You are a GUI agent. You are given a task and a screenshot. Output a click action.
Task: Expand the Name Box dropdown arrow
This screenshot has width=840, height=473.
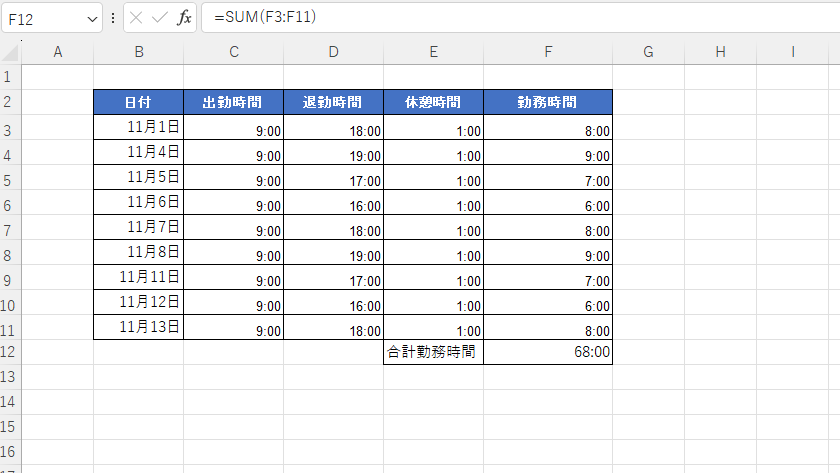pyautogui.click(x=92, y=19)
